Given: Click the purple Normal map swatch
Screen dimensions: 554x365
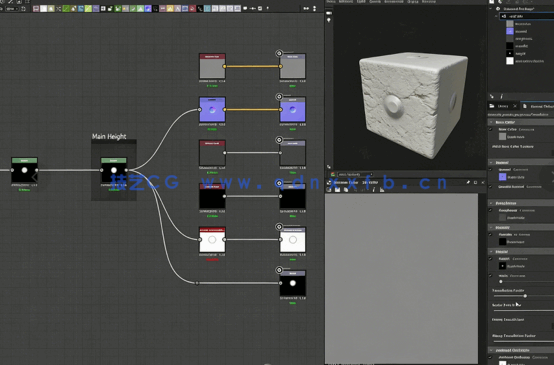Looking at the screenshot, I should (x=502, y=177).
